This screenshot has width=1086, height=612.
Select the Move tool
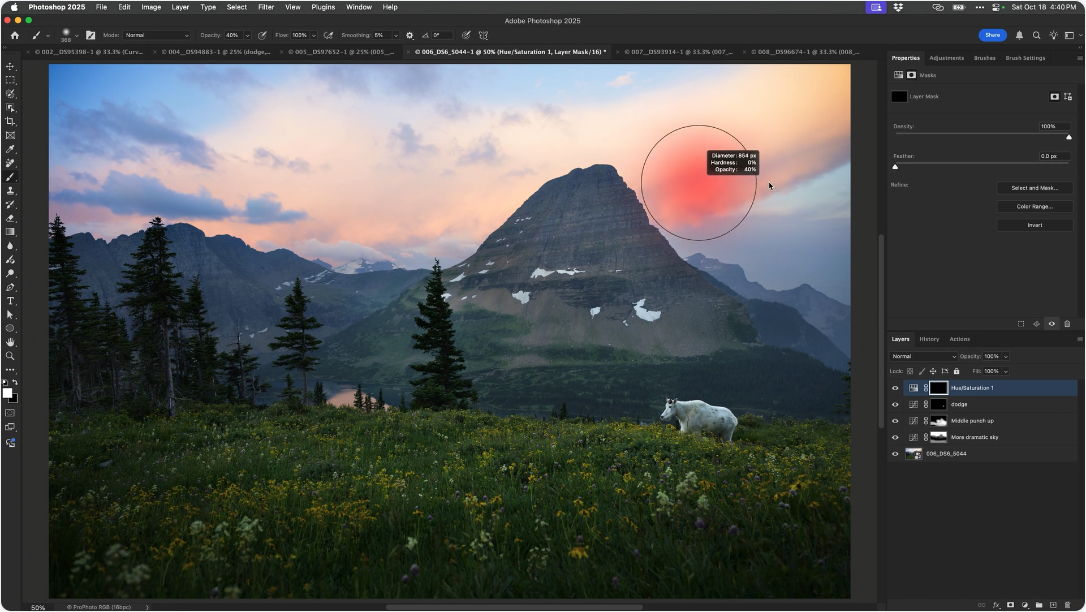pyautogui.click(x=10, y=66)
